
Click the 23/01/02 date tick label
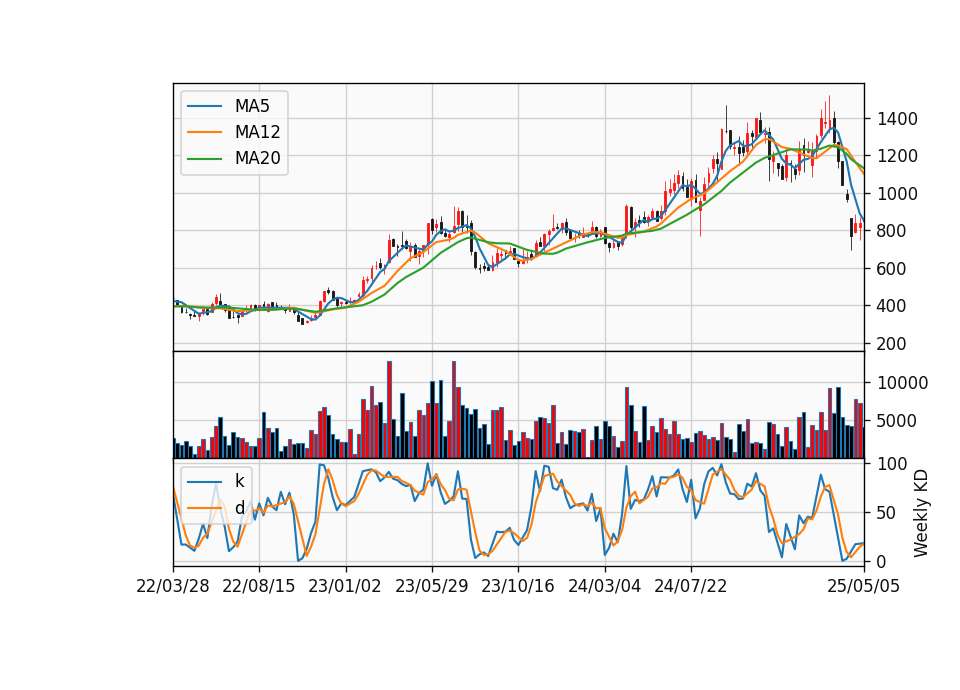point(345,587)
